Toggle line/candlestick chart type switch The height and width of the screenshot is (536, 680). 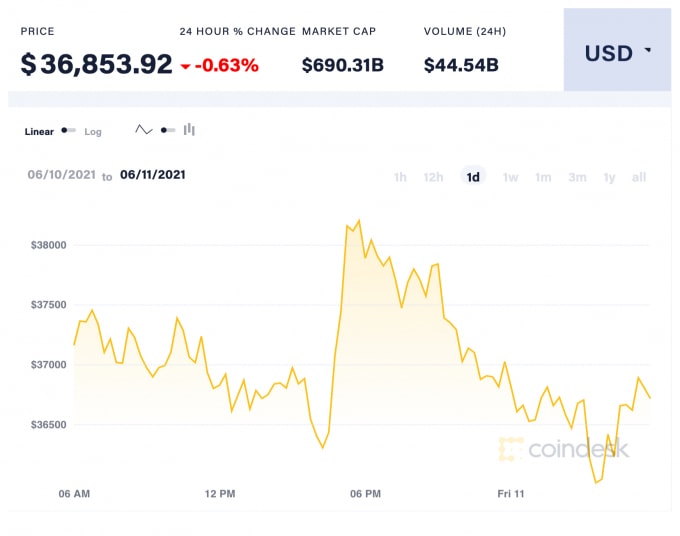tap(168, 130)
